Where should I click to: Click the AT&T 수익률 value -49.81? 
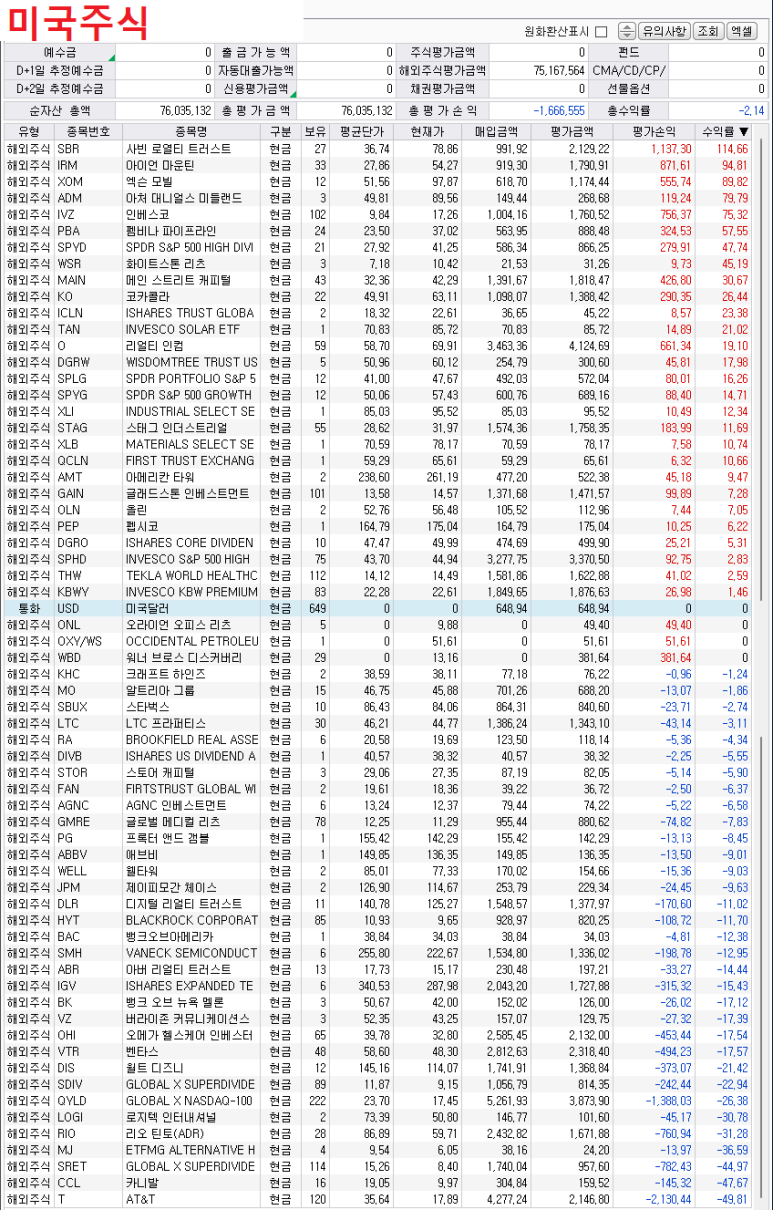[x=732, y=1199]
